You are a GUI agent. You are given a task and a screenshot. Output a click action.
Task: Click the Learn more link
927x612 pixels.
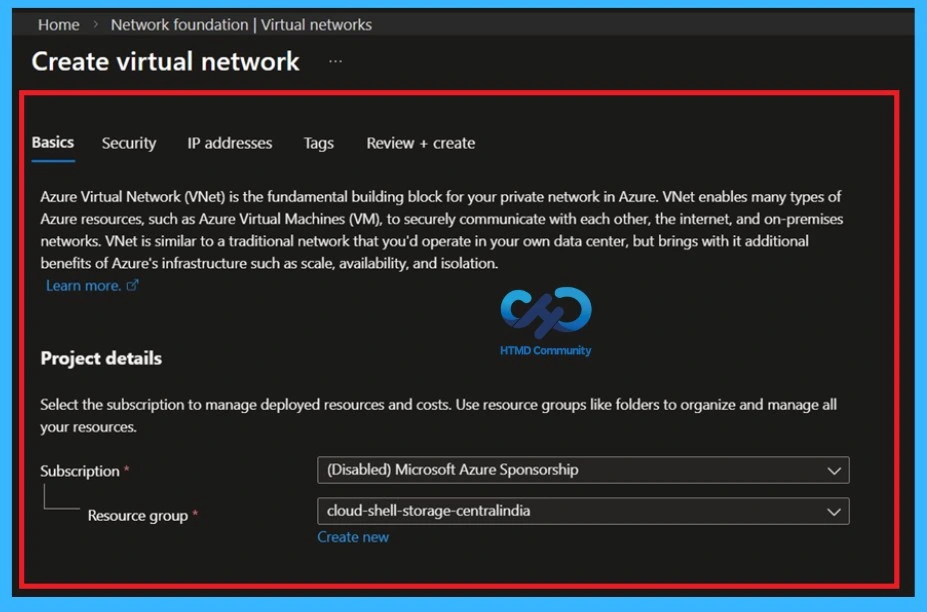[x=82, y=286]
